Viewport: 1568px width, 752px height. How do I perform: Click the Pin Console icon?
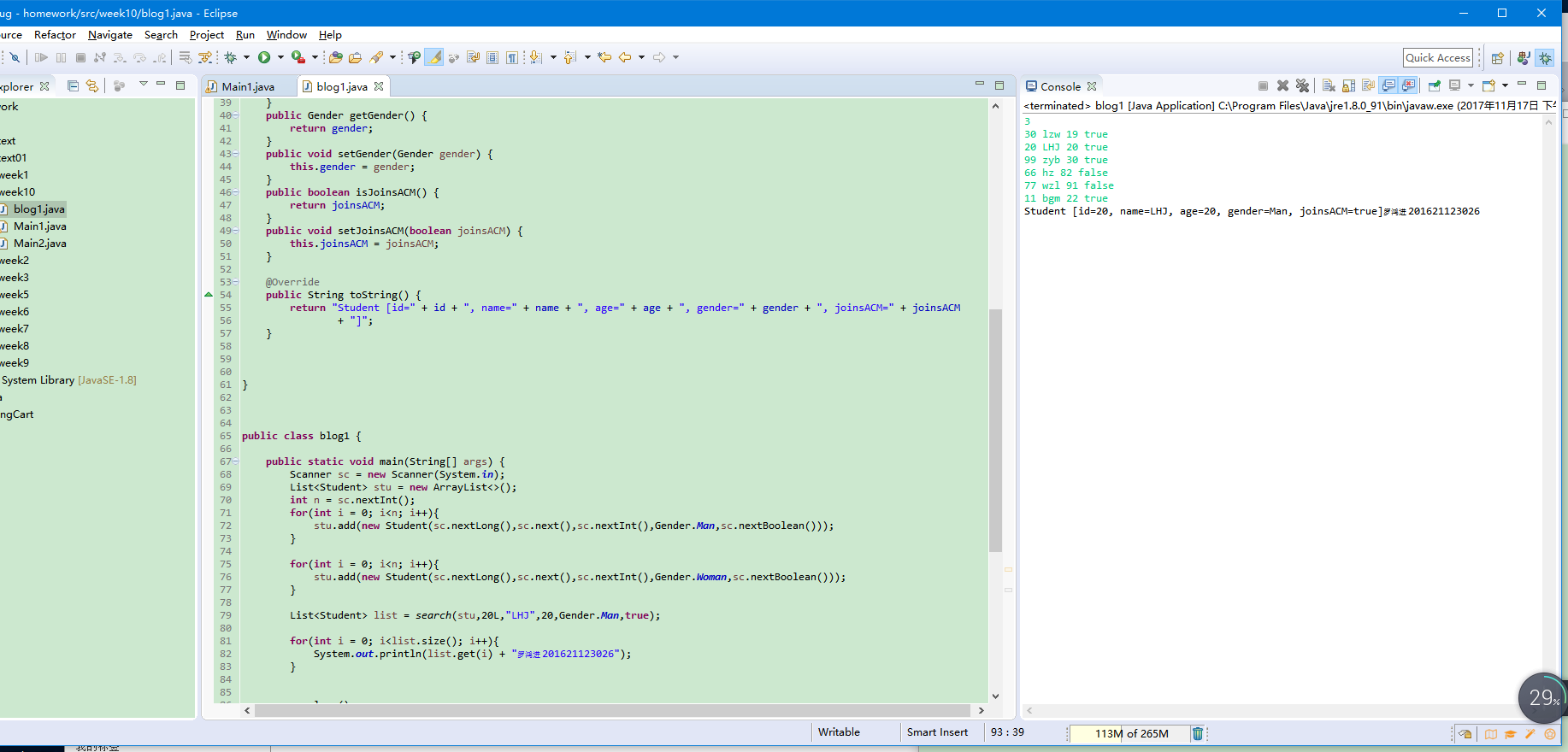1435,85
